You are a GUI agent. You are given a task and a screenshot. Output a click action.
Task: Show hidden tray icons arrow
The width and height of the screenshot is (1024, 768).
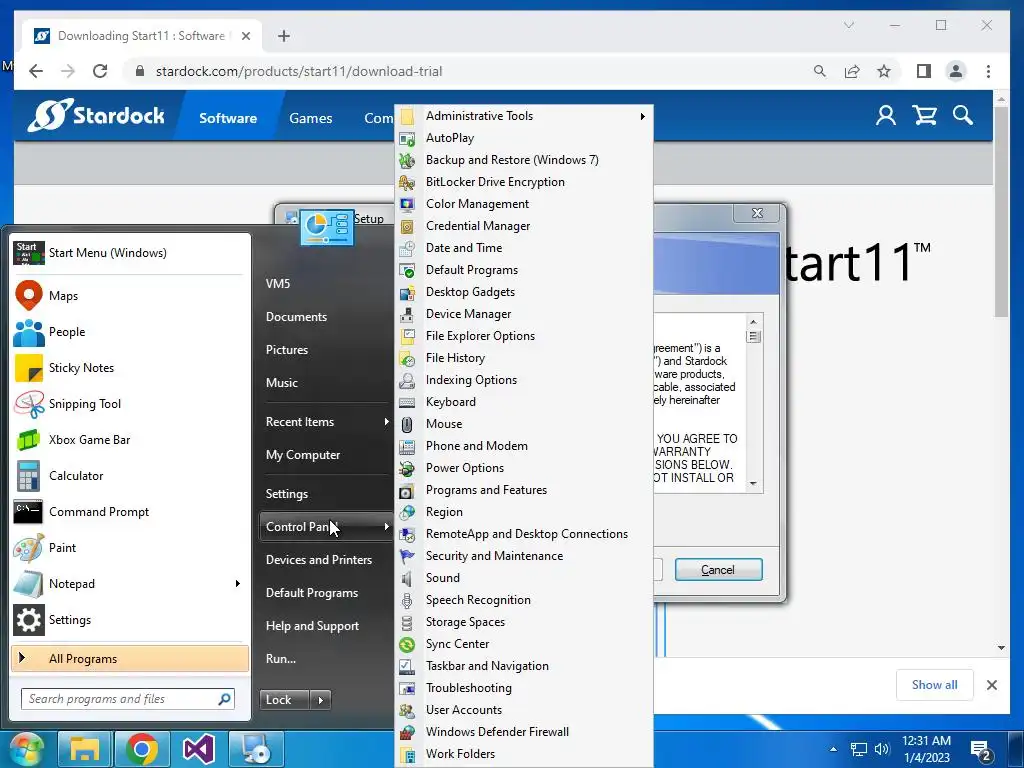click(x=833, y=749)
